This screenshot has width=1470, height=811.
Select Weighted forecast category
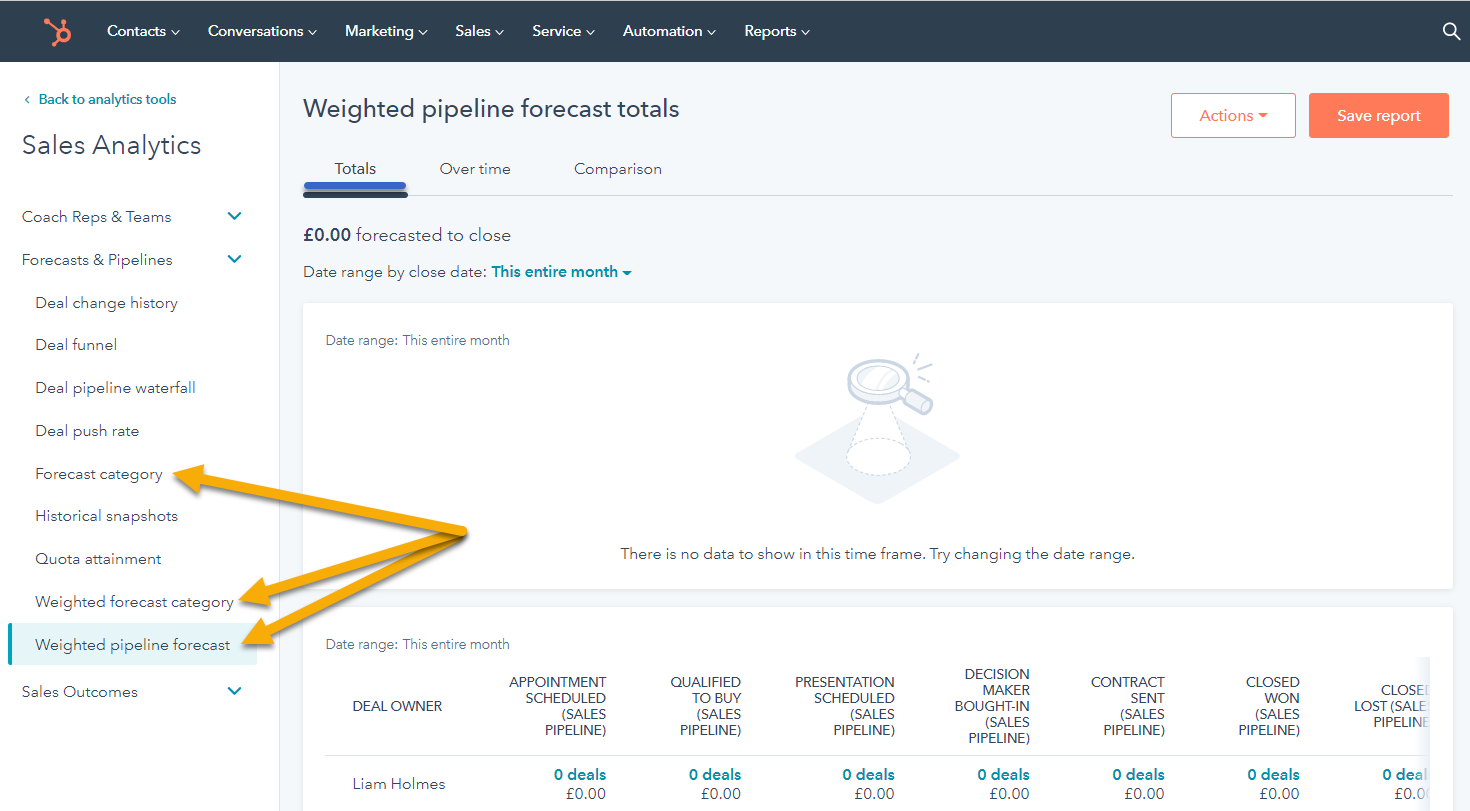point(134,601)
